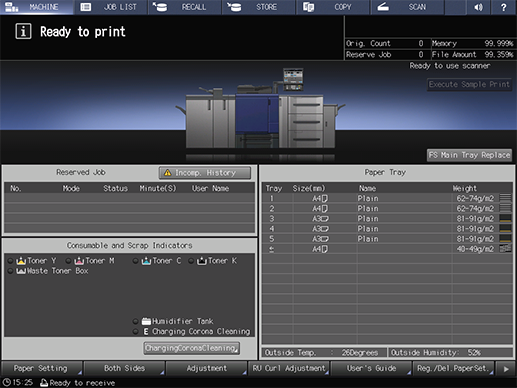Click the bypass tray icon
The width and height of the screenshot is (517, 388).
pos(272,249)
